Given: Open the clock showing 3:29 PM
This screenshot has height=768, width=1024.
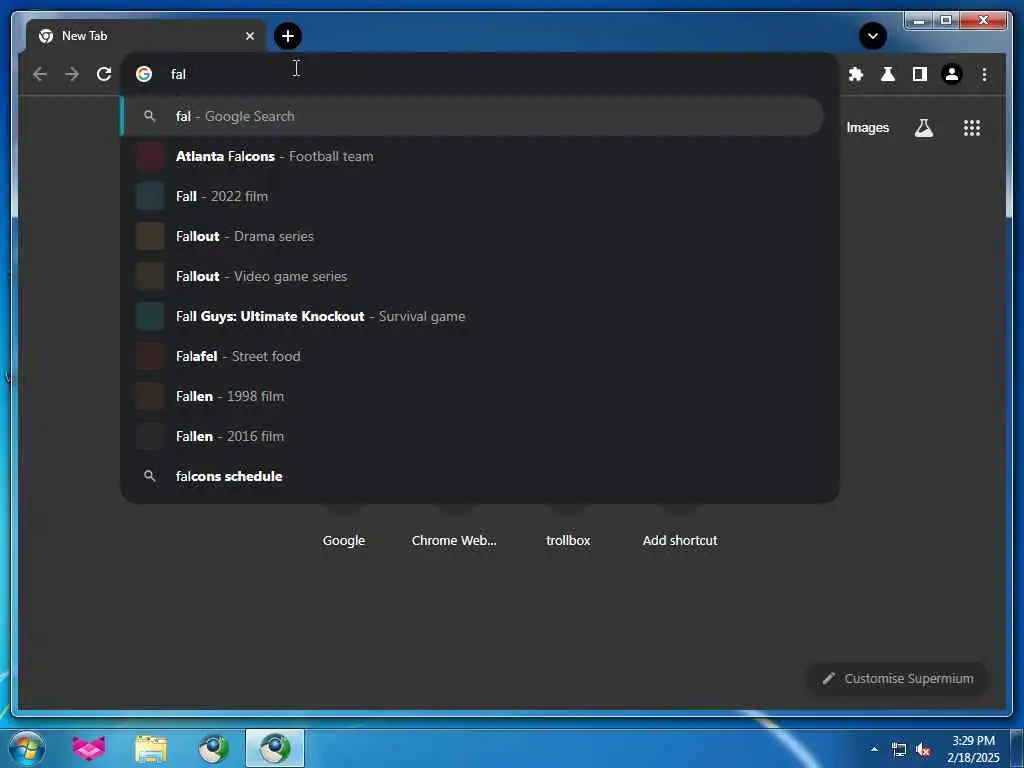Looking at the screenshot, I should tap(973, 749).
